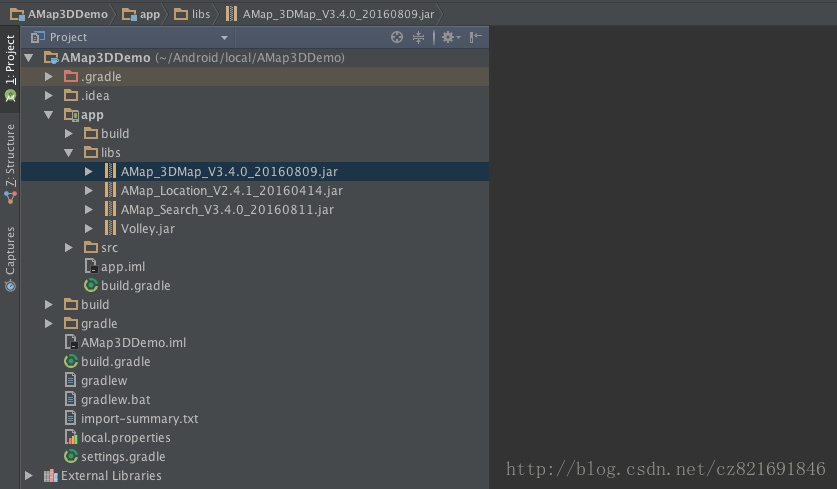Select the External Libraries icon

(x=50, y=475)
